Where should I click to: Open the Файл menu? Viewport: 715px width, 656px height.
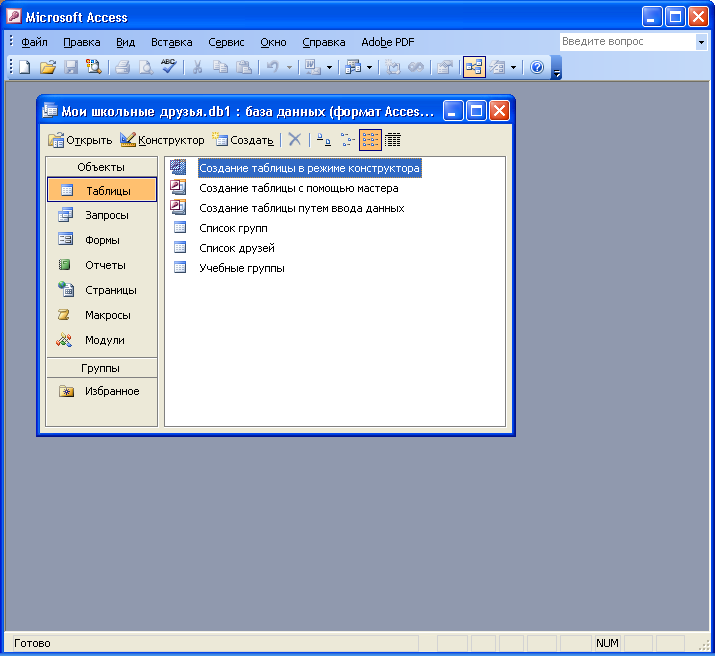click(34, 42)
